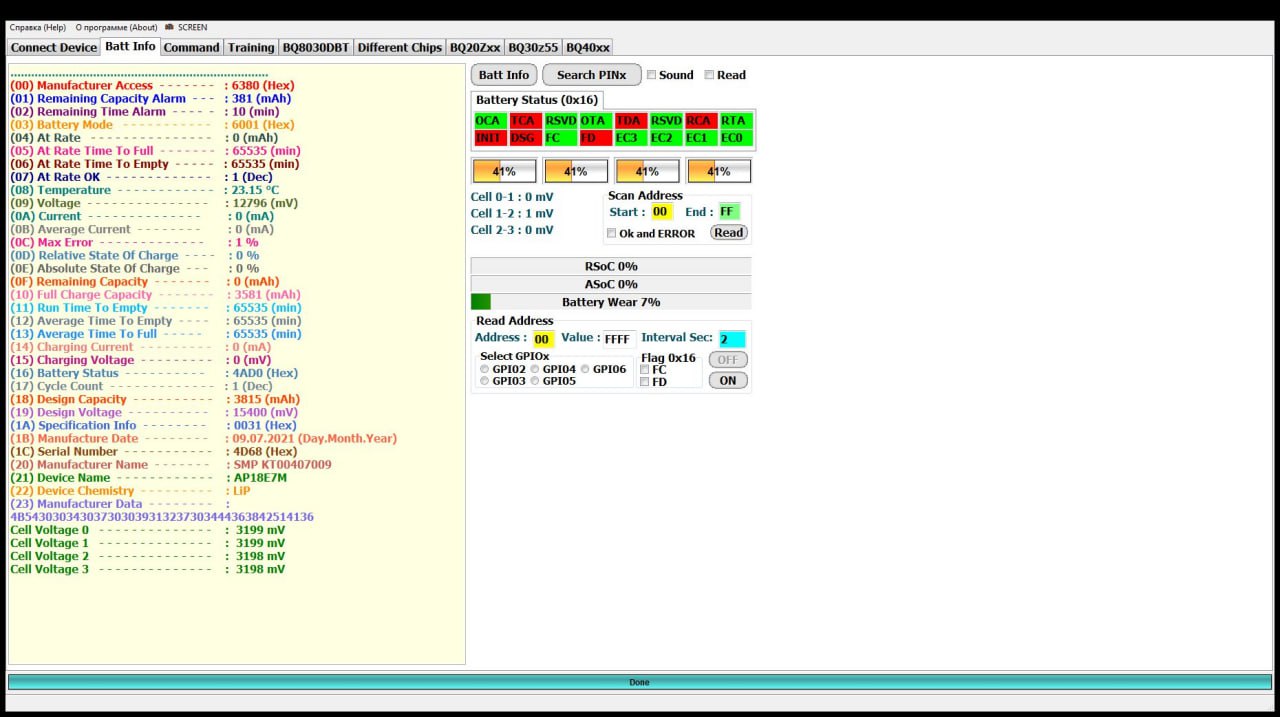Select GPIO6 radio button
1280x717 pixels.
pos(585,370)
